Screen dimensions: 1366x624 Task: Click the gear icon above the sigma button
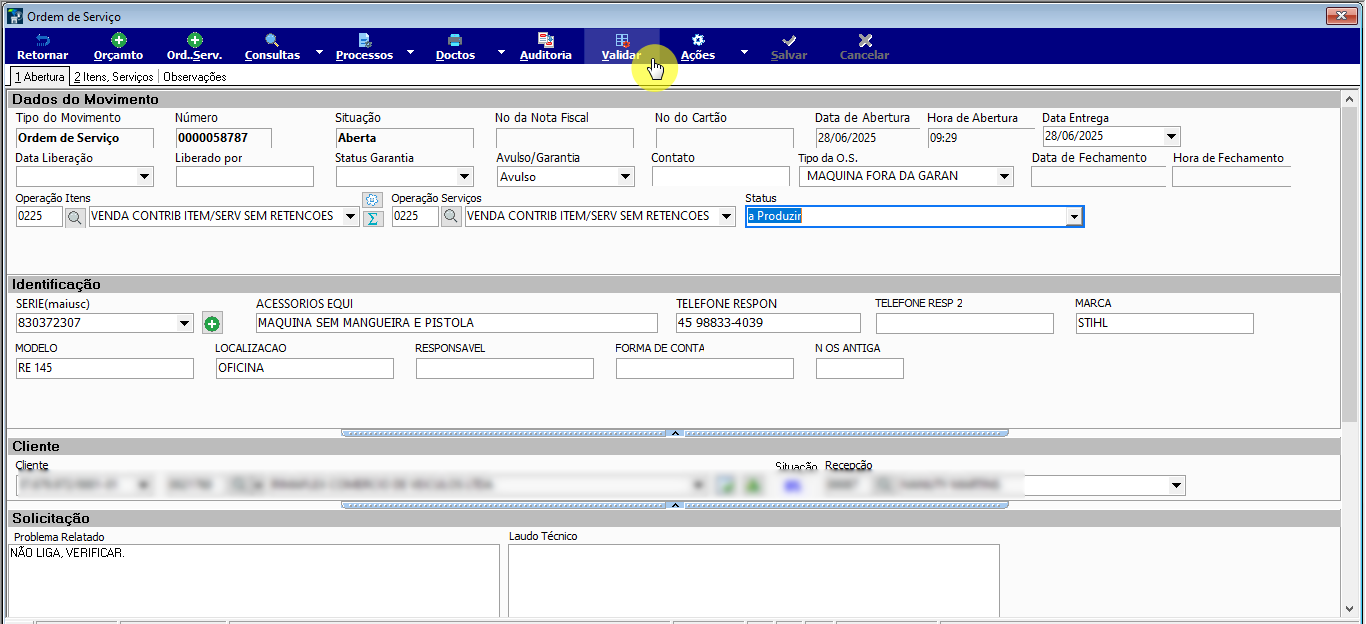coord(372,200)
